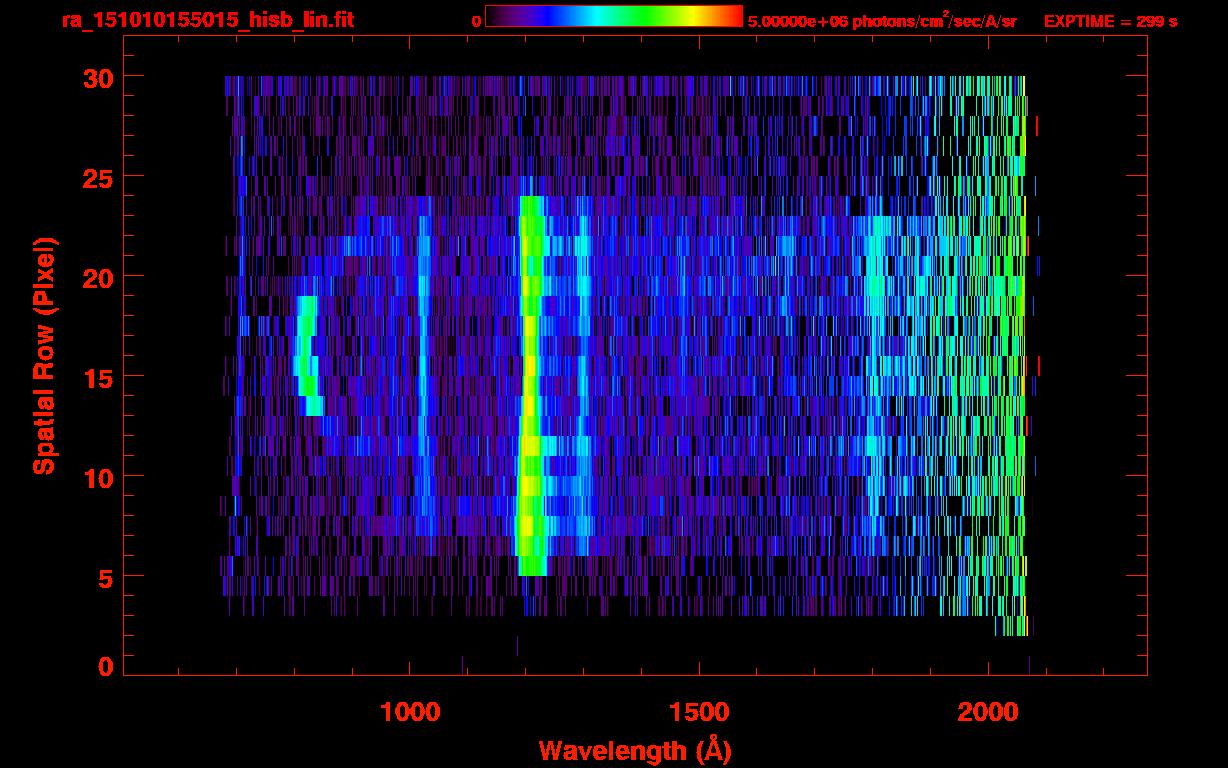Viewport: 1228px width, 768px height.
Task: Click the Spatial Row (Pixel) axis title
Action: pyautogui.click(x=44, y=355)
